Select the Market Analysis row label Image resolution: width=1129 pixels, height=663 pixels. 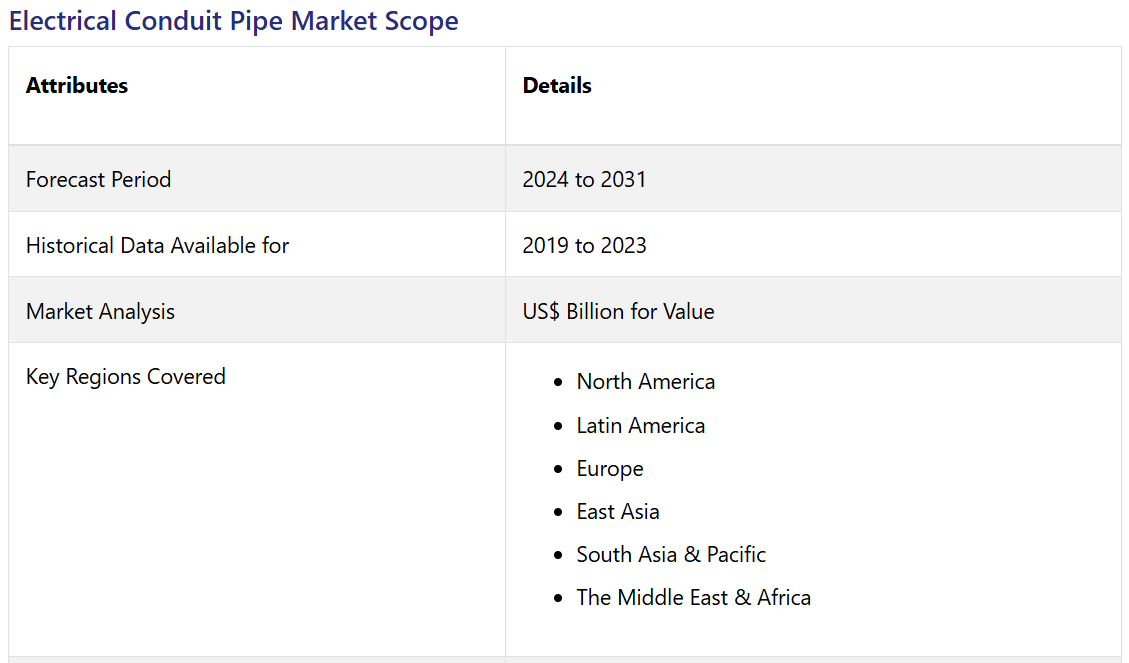point(100,311)
